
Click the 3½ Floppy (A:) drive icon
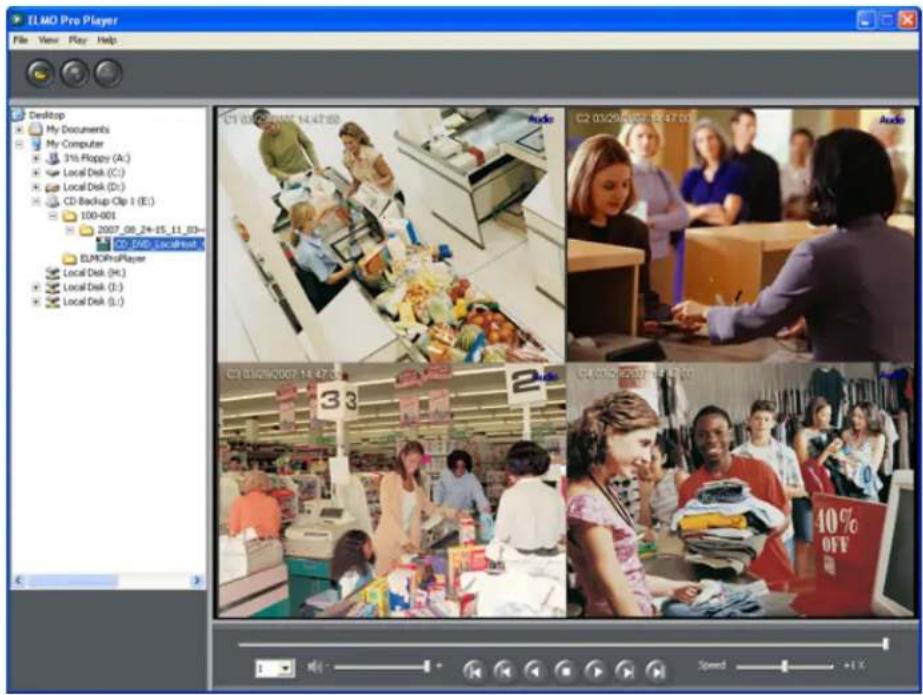(53, 158)
